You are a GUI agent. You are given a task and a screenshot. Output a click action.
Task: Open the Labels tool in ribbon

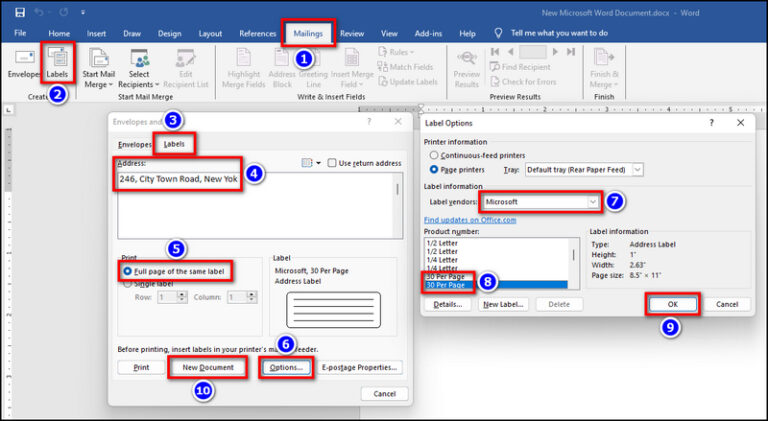click(x=60, y=64)
